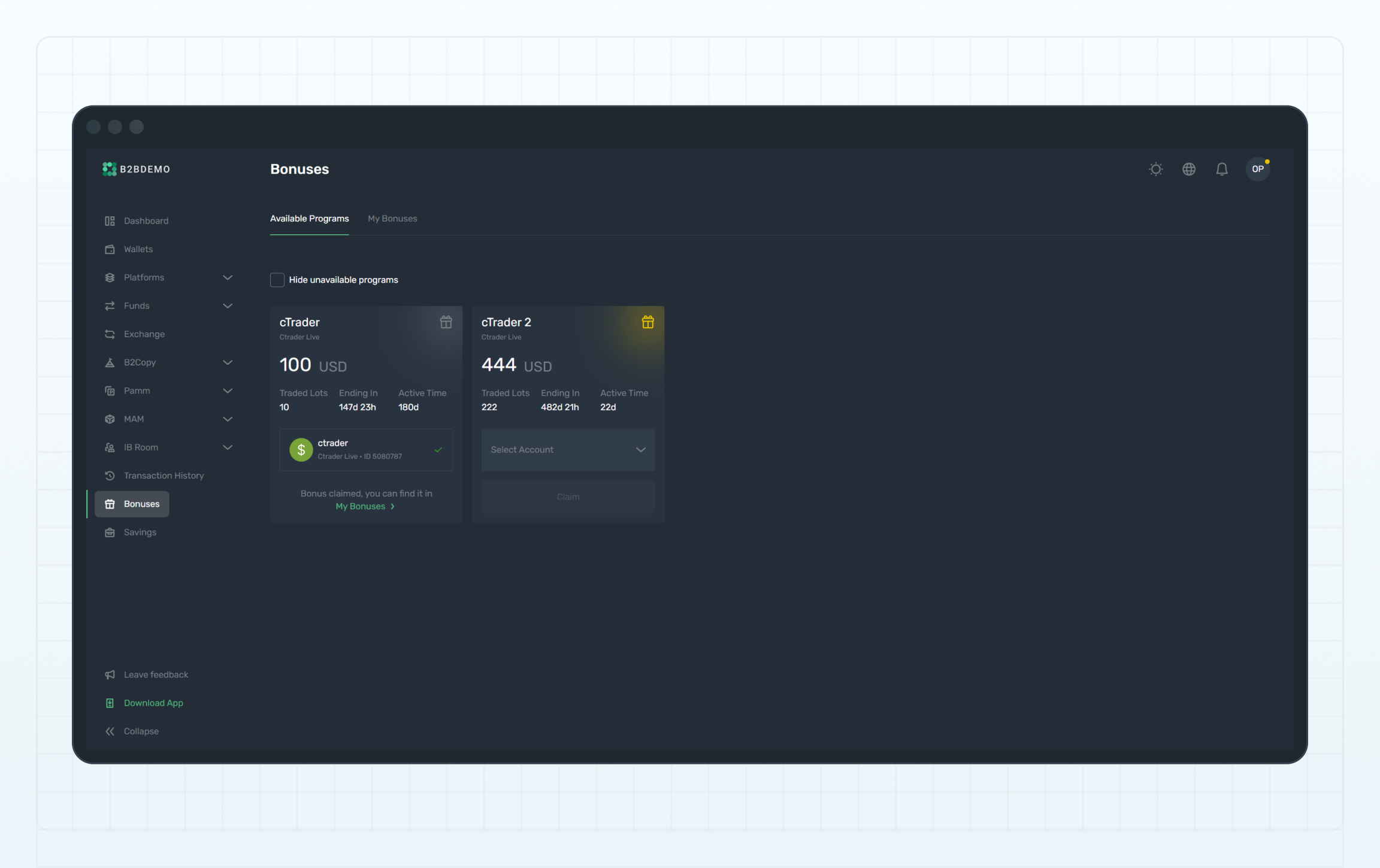Screen dimensions: 1380x868
Task: Click the B2BDEMO logo
Action: pyautogui.click(x=136, y=170)
